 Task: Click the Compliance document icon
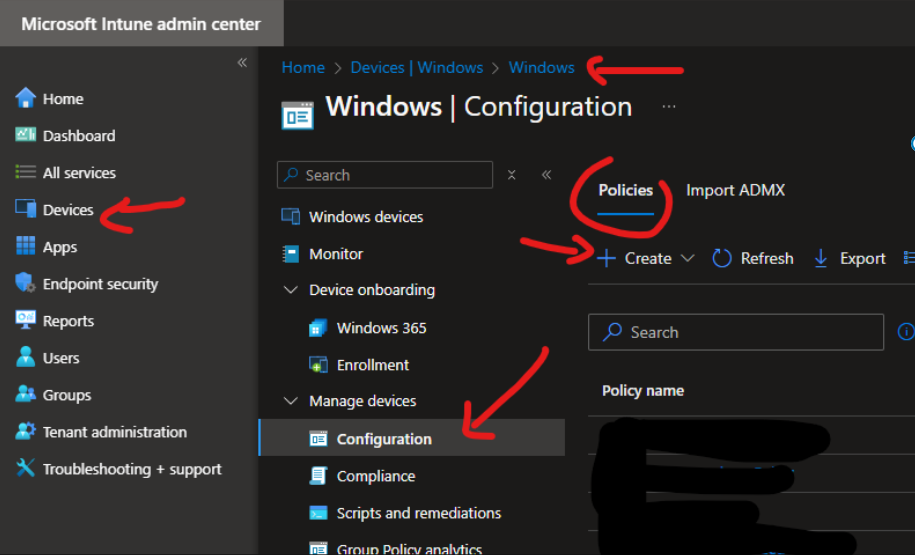318,476
